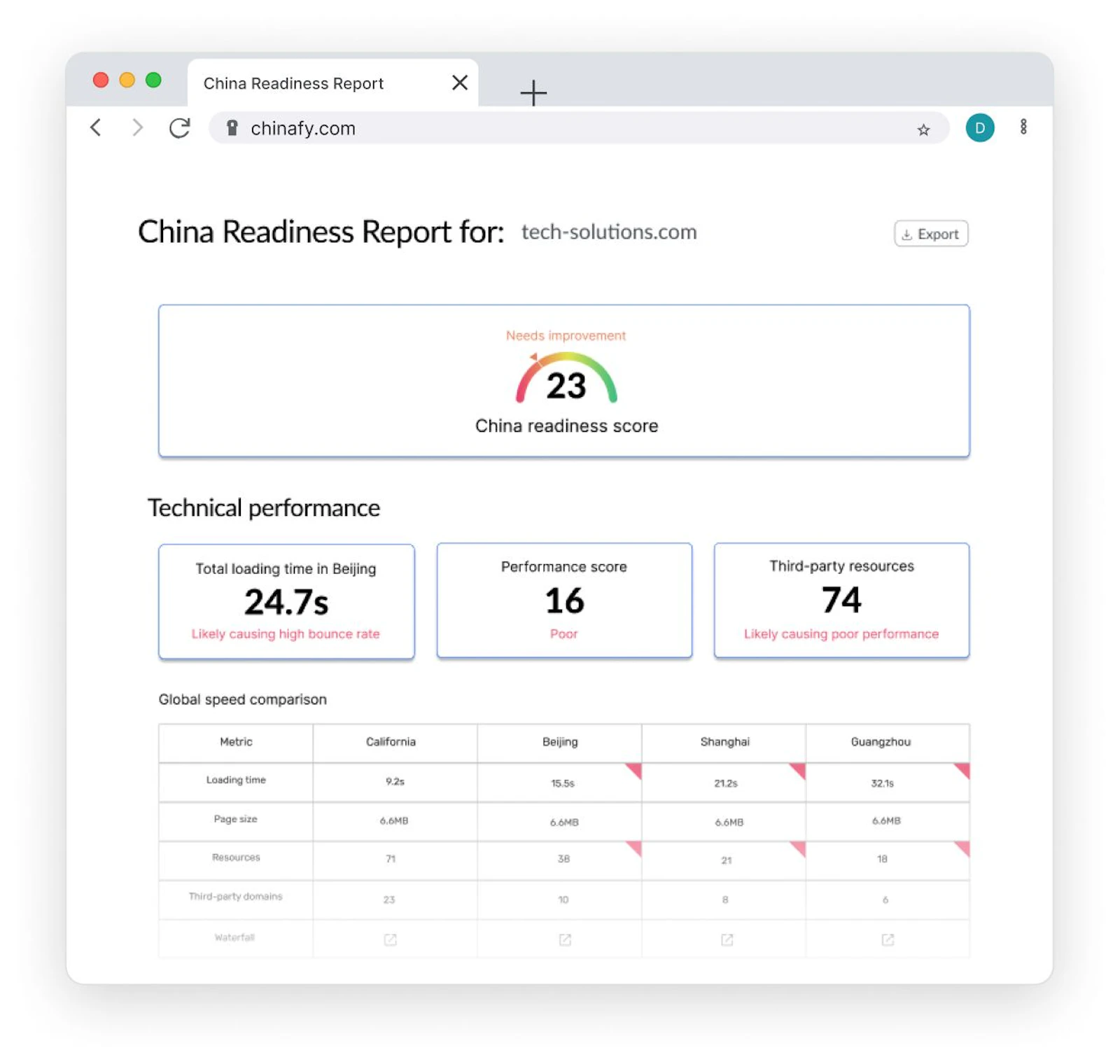This screenshot has height=1064, width=1120.
Task: Click the Third-party domains row label
Action: 235,896
